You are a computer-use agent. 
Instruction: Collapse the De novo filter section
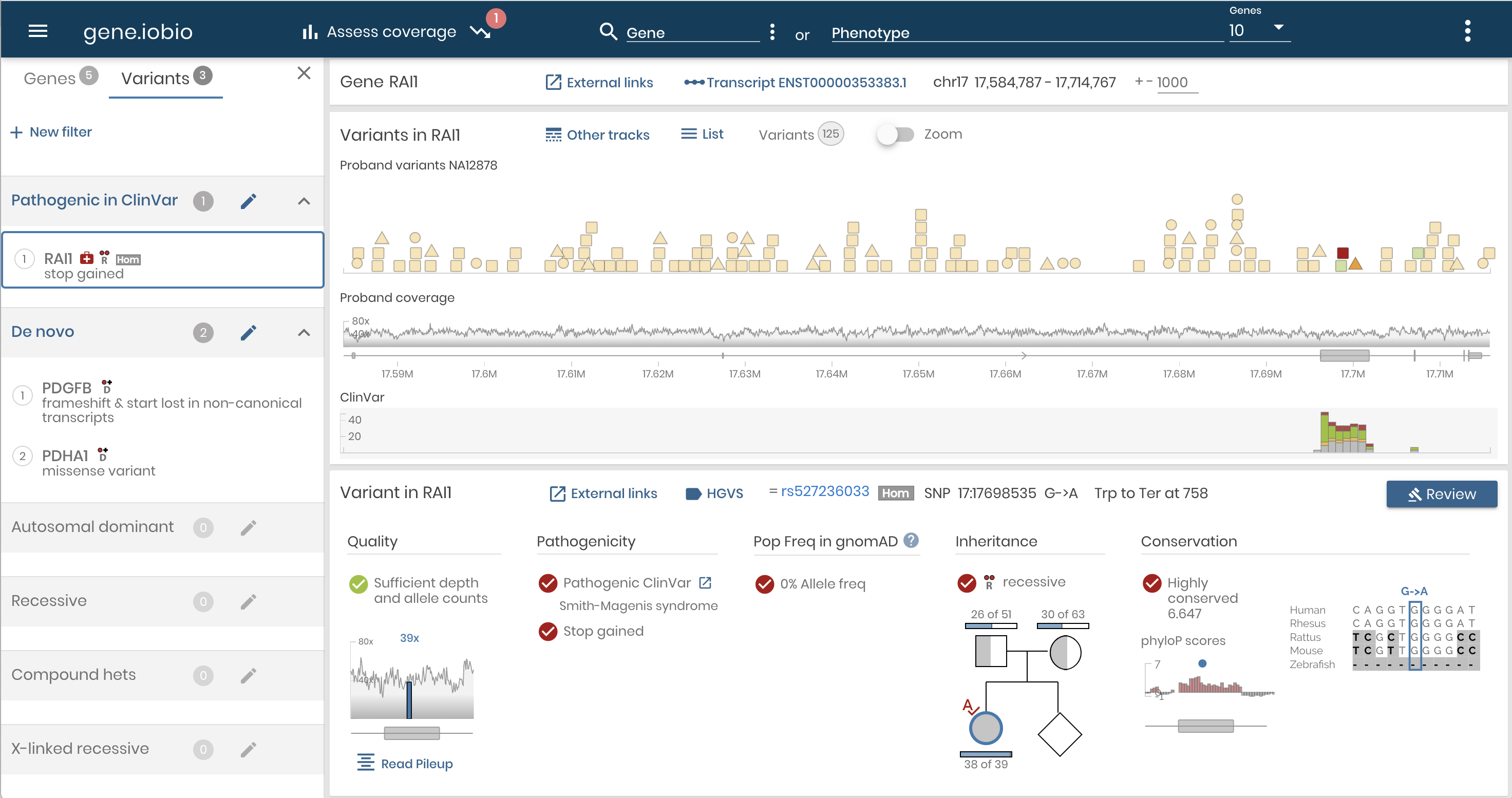coord(304,333)
